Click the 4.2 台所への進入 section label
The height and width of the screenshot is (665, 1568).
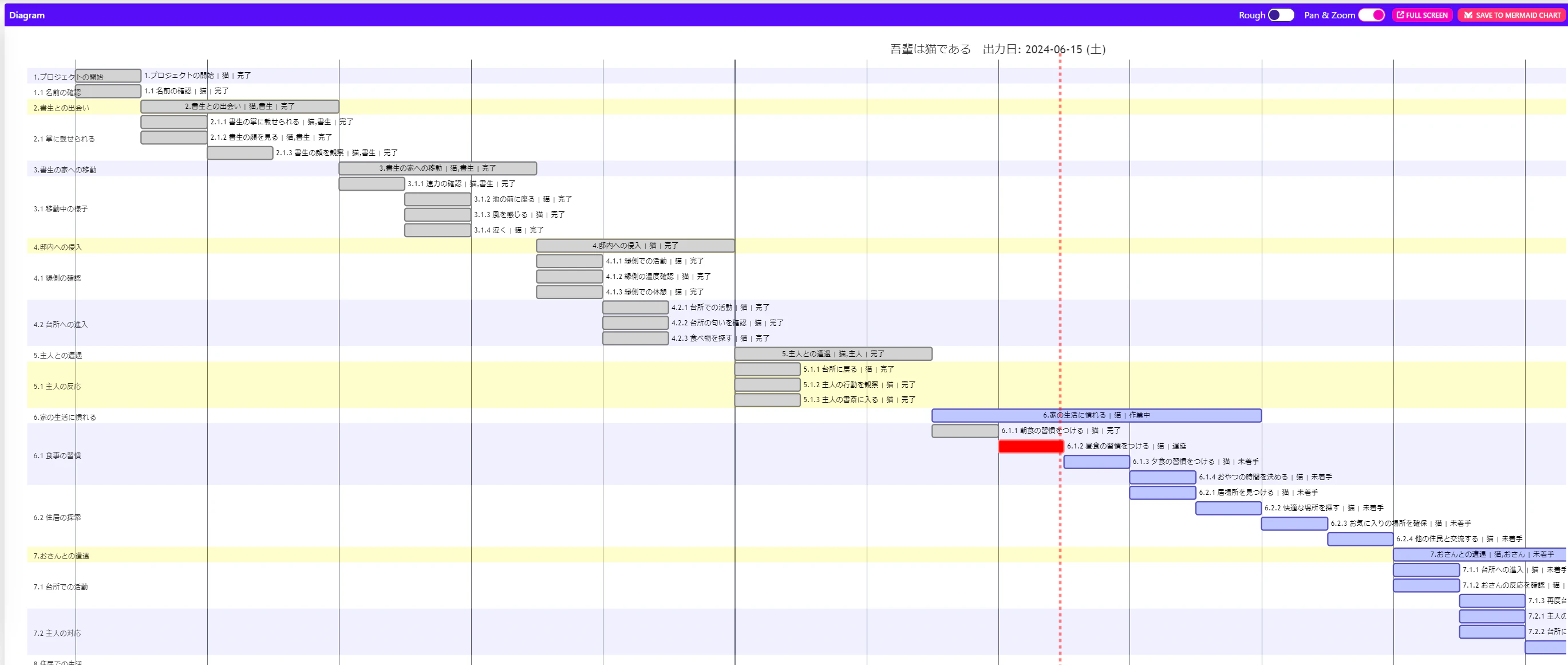pyautogui.click(x=60, y=325)
